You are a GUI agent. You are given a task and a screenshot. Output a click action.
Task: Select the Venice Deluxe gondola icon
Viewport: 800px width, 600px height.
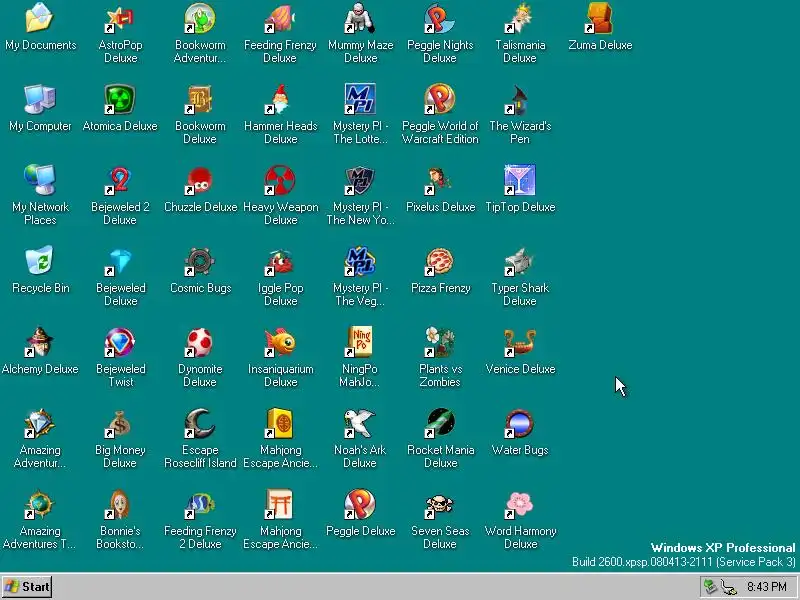click(x=520, y=342)
